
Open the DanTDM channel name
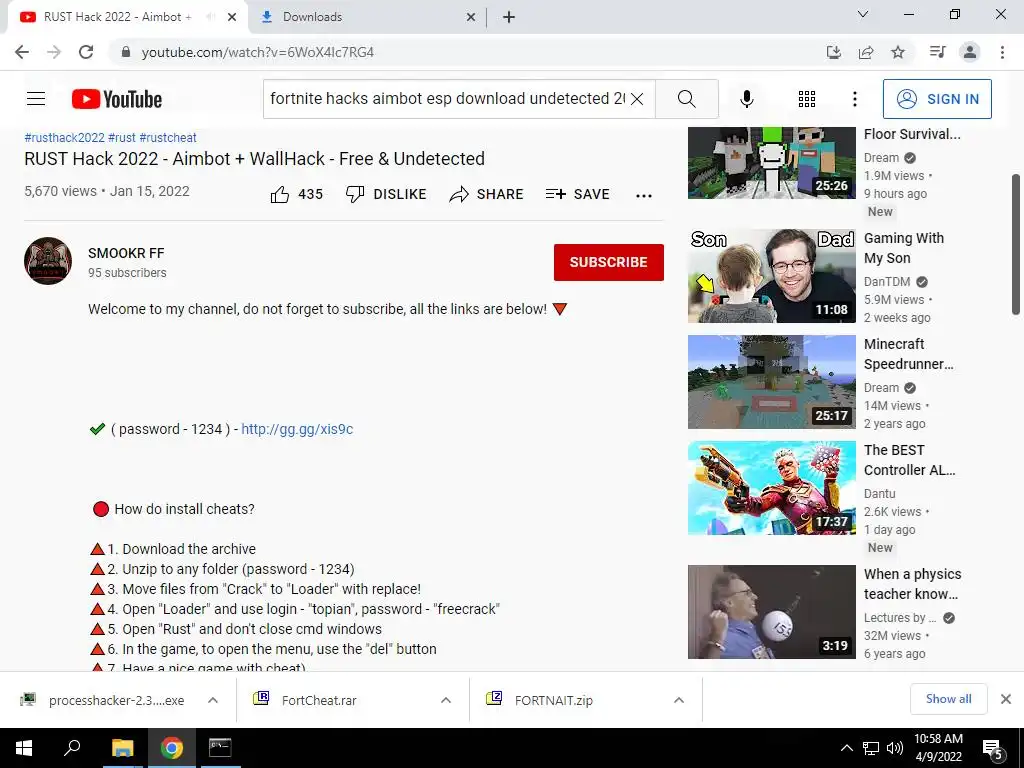point(887,281)
